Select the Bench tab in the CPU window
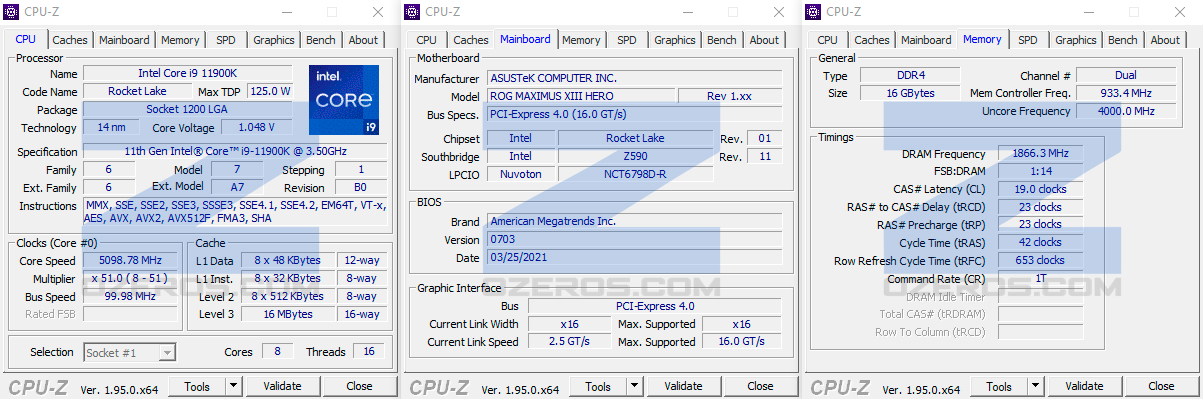The image size is (1203, 399). 321,40
